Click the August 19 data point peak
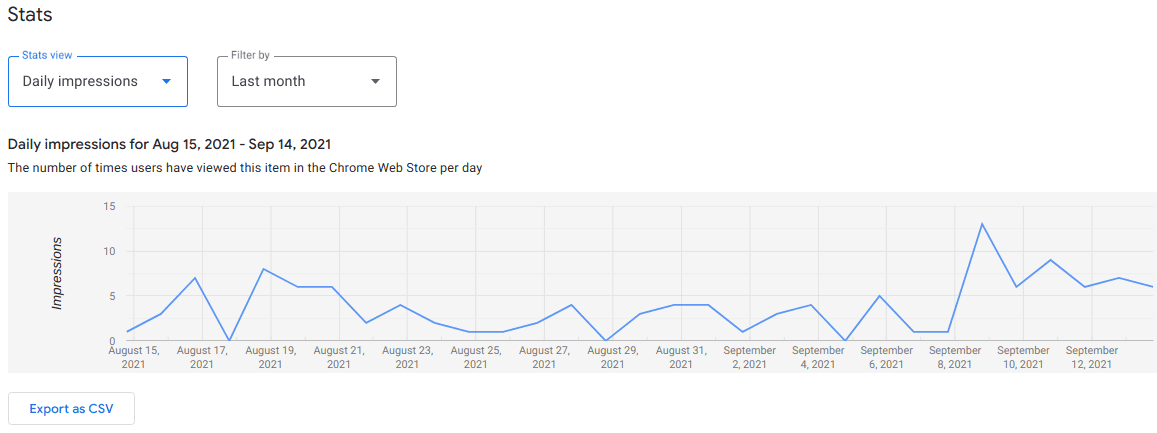The width and height of the screenshot is (1157, 433). [x=263, y=269]
